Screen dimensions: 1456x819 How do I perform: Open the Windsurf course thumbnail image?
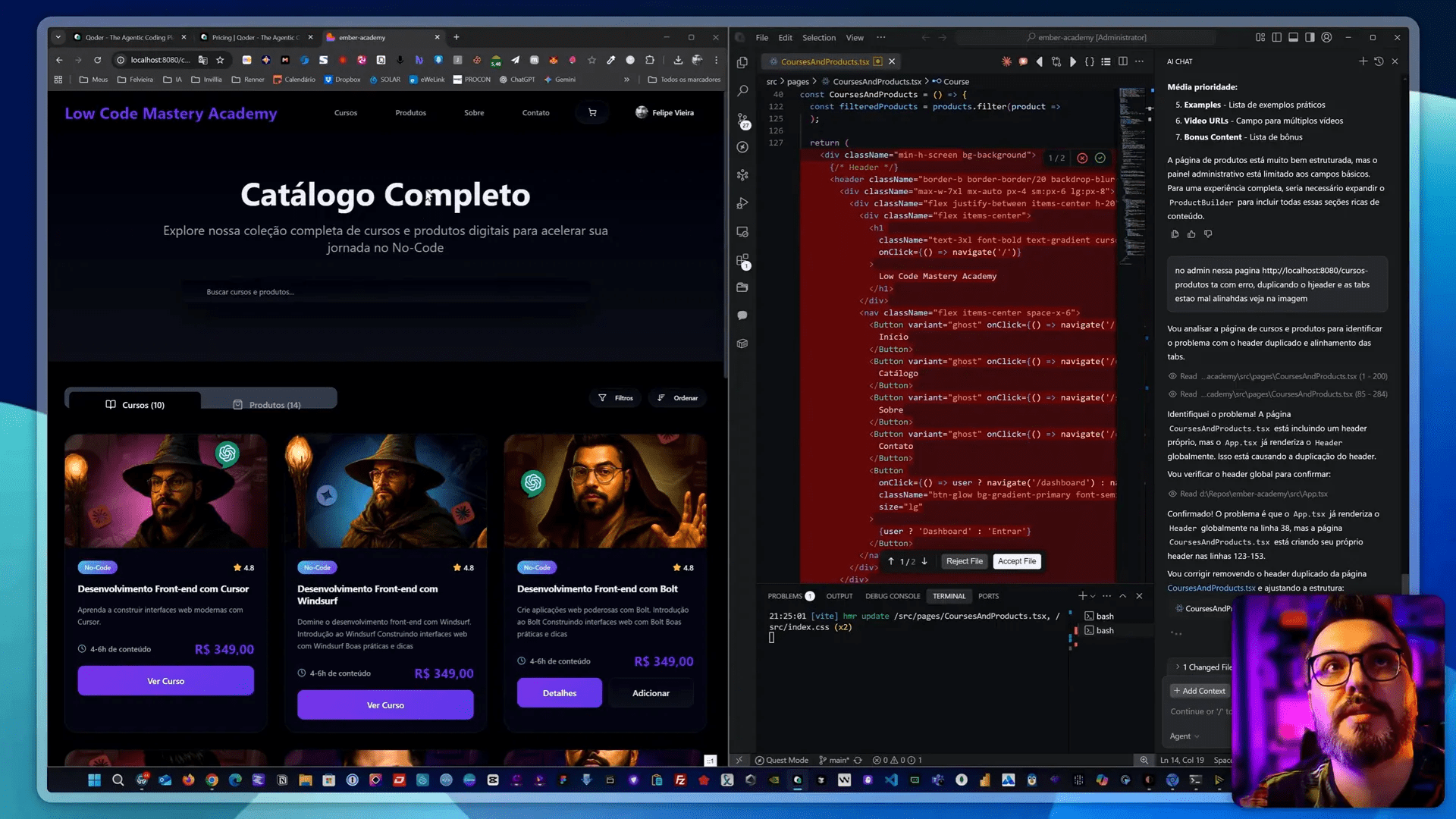coord(385,491)
